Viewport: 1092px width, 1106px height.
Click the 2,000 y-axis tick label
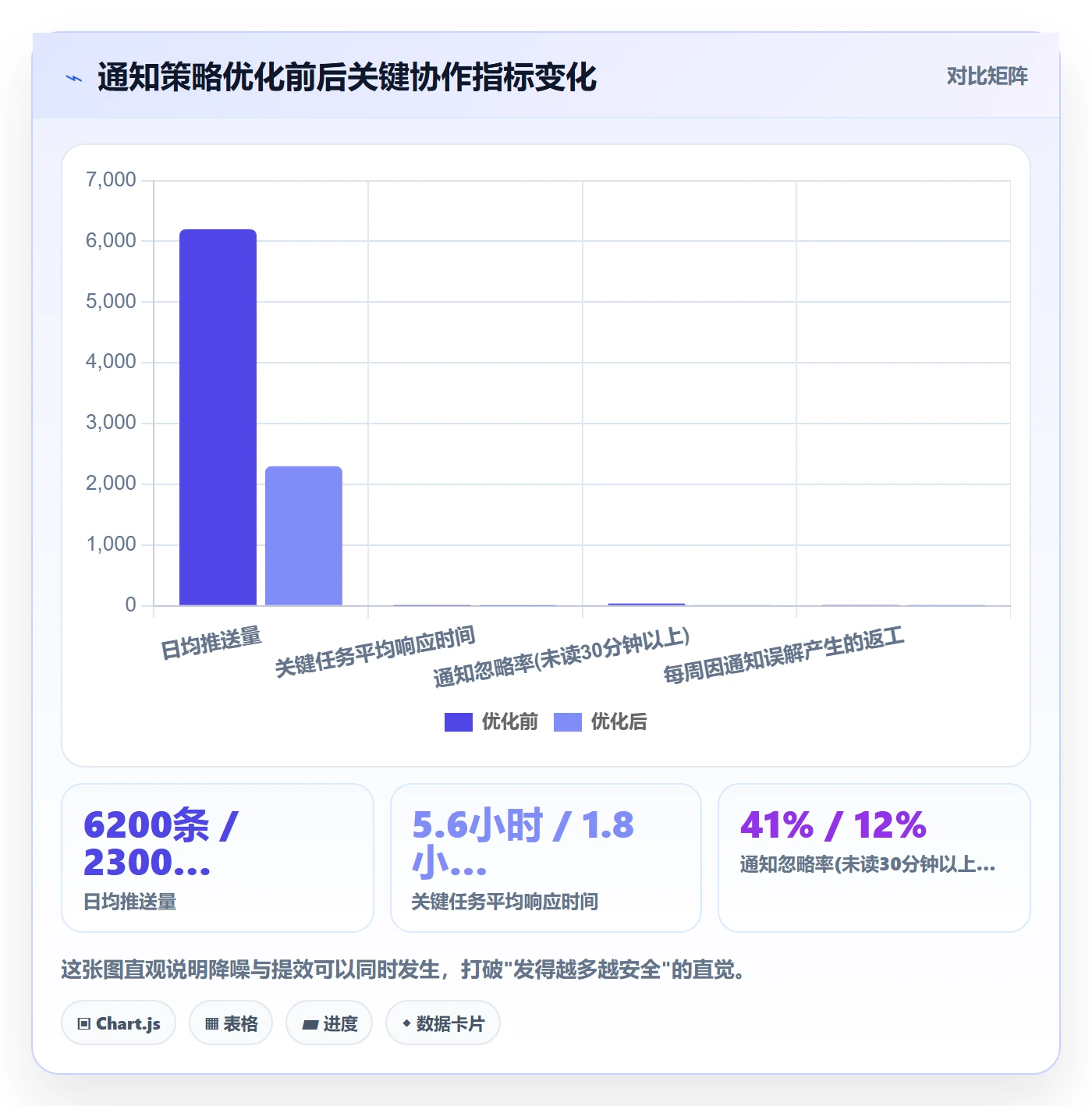click(111, 484)
